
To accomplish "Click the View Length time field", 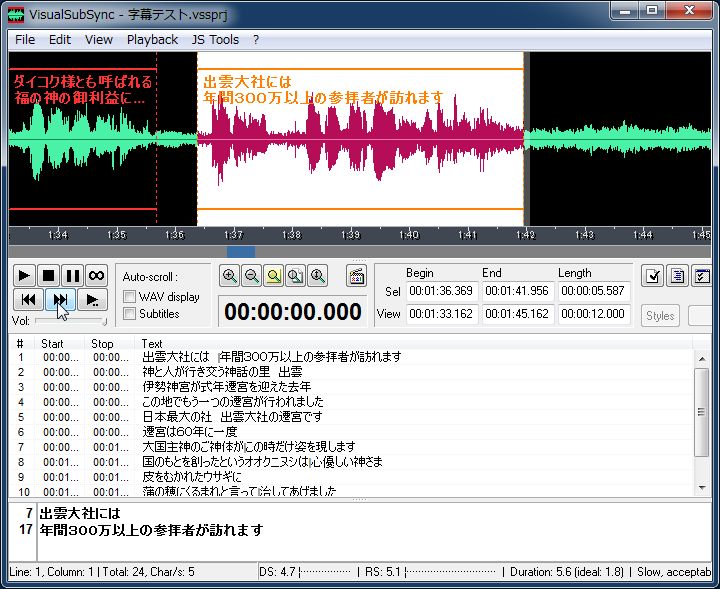I will coord(593,314).
